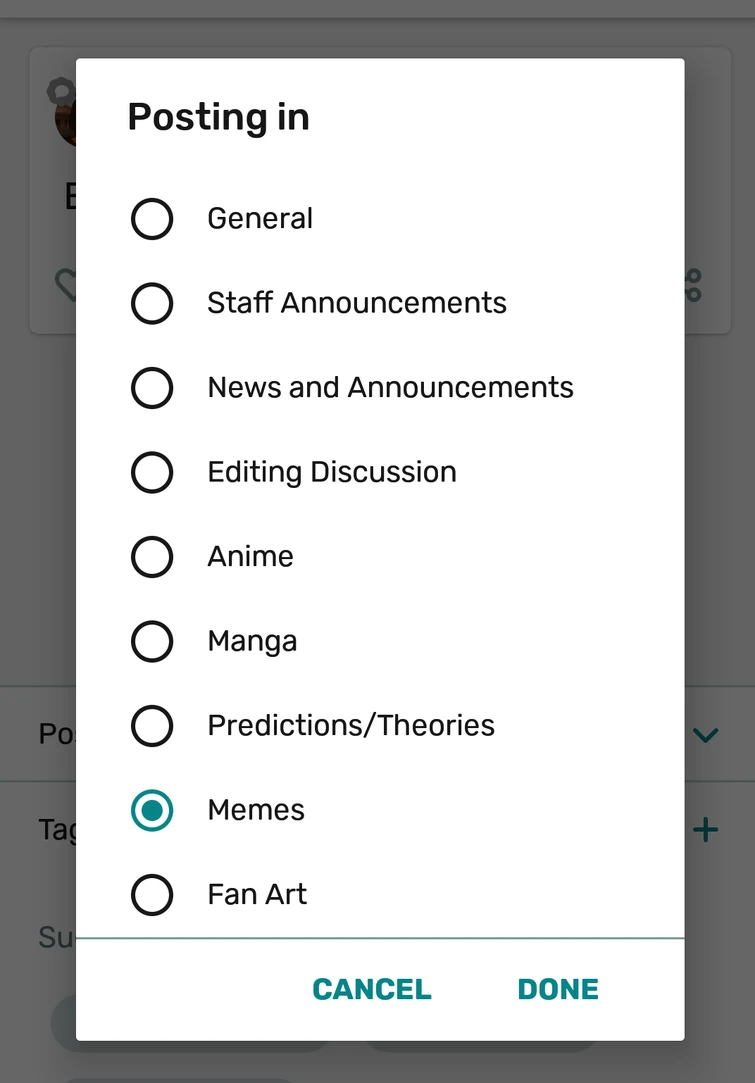Click the selected Memes radio button
Viewport: 755px width, 1083px height.
152,811
